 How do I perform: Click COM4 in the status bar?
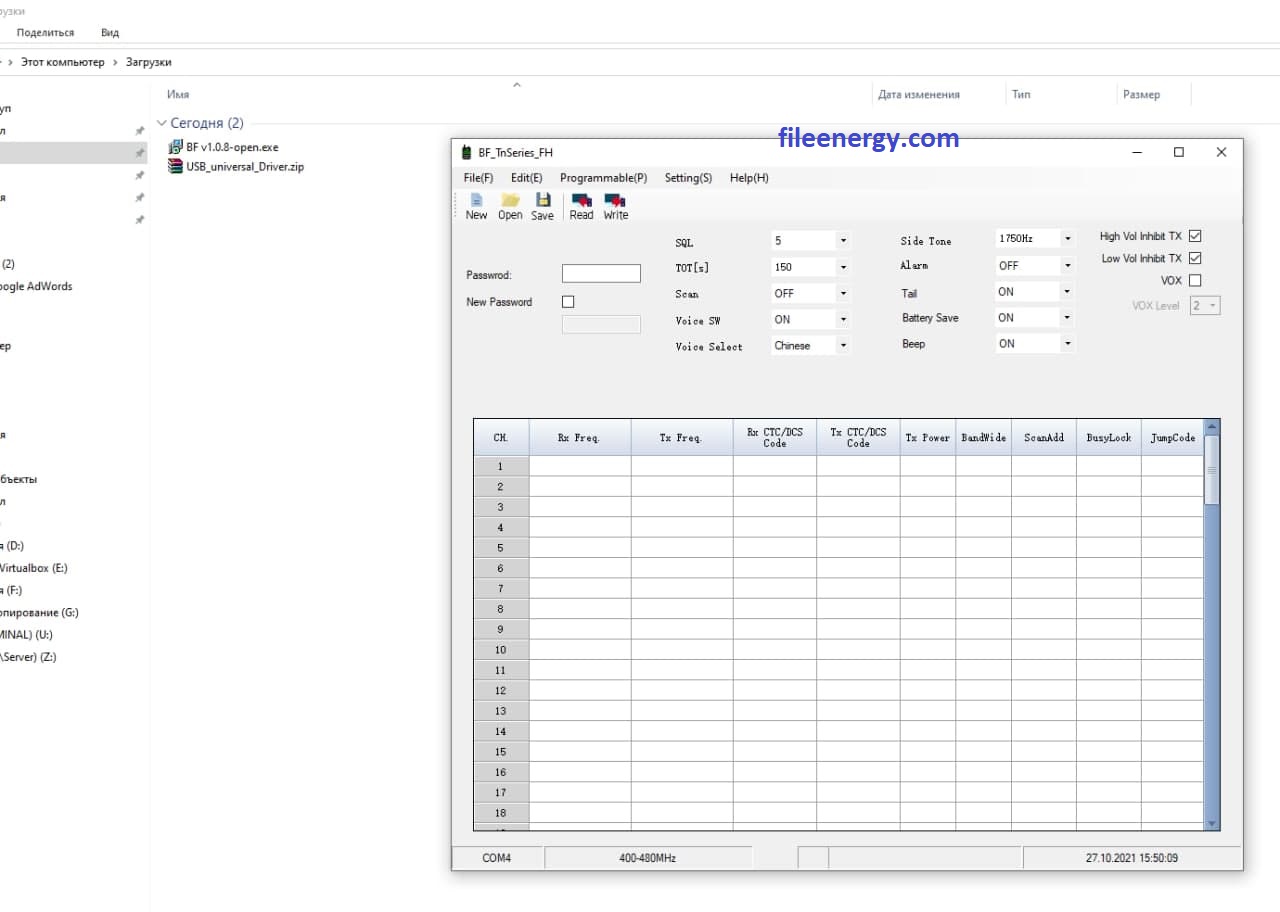coord(497,858)
